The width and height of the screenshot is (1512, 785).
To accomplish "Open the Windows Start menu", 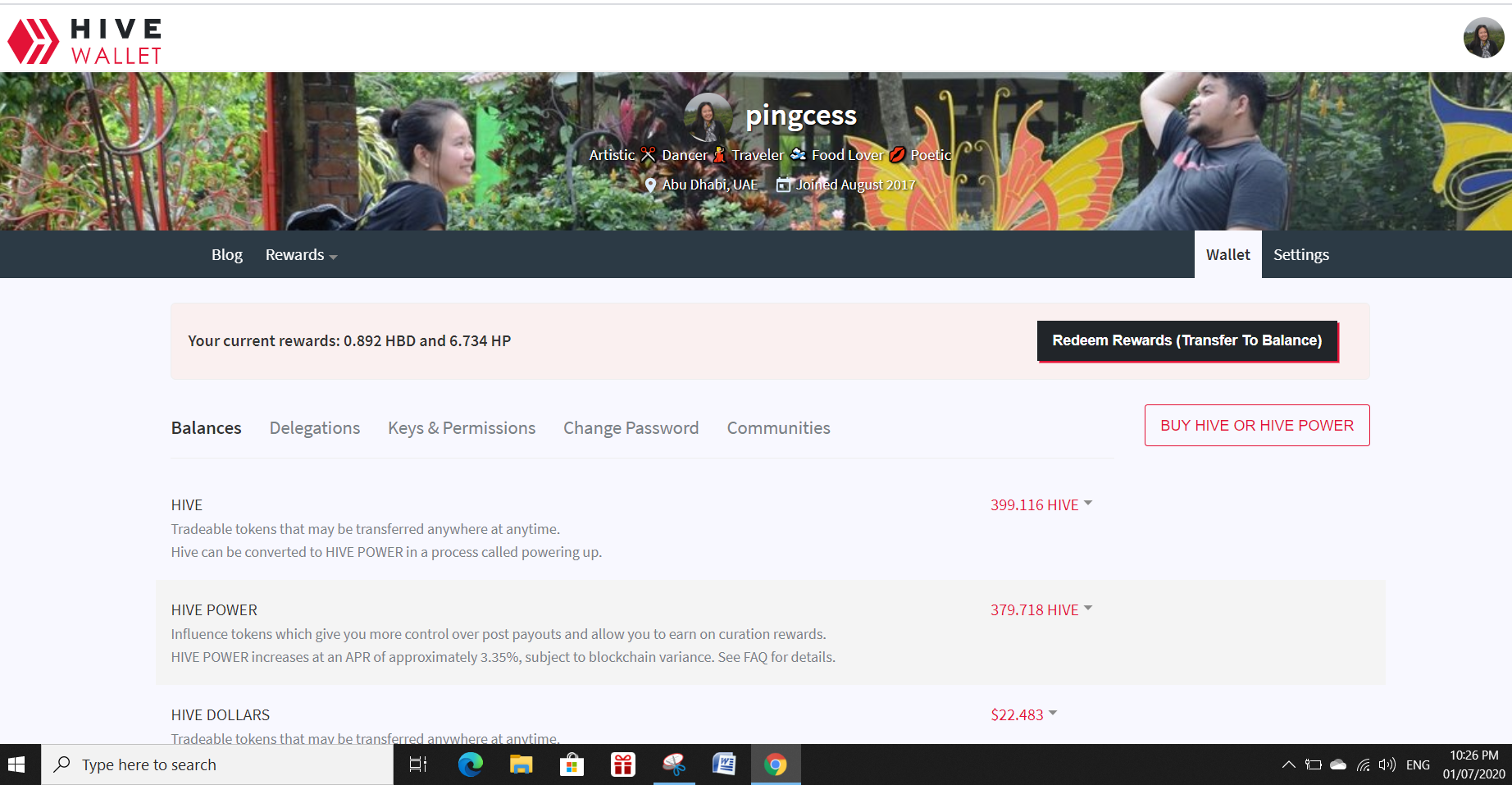I will [x=16, y=764].
